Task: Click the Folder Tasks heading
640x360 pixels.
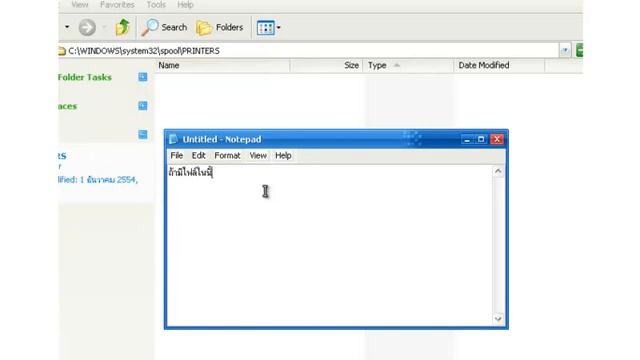Action: [x=84, y=77]
